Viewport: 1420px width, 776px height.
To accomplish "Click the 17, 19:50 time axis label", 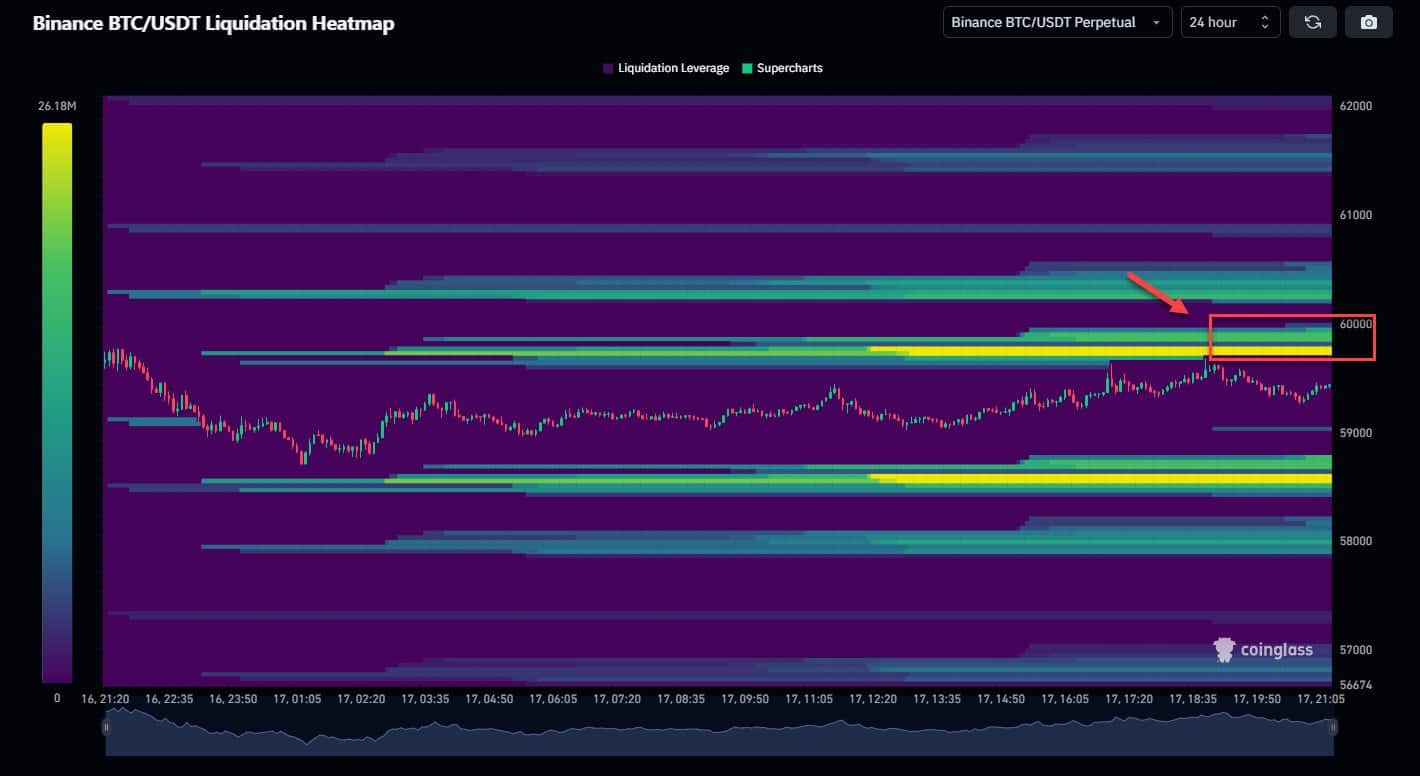I will pyautogui.click(x=1257, y=699).
